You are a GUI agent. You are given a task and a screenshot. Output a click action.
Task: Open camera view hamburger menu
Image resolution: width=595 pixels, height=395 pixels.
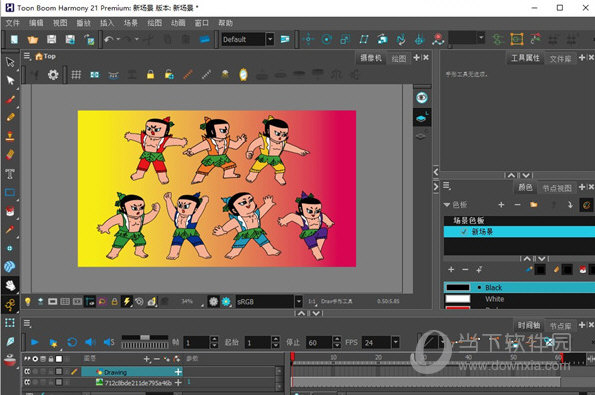[27, 56]
